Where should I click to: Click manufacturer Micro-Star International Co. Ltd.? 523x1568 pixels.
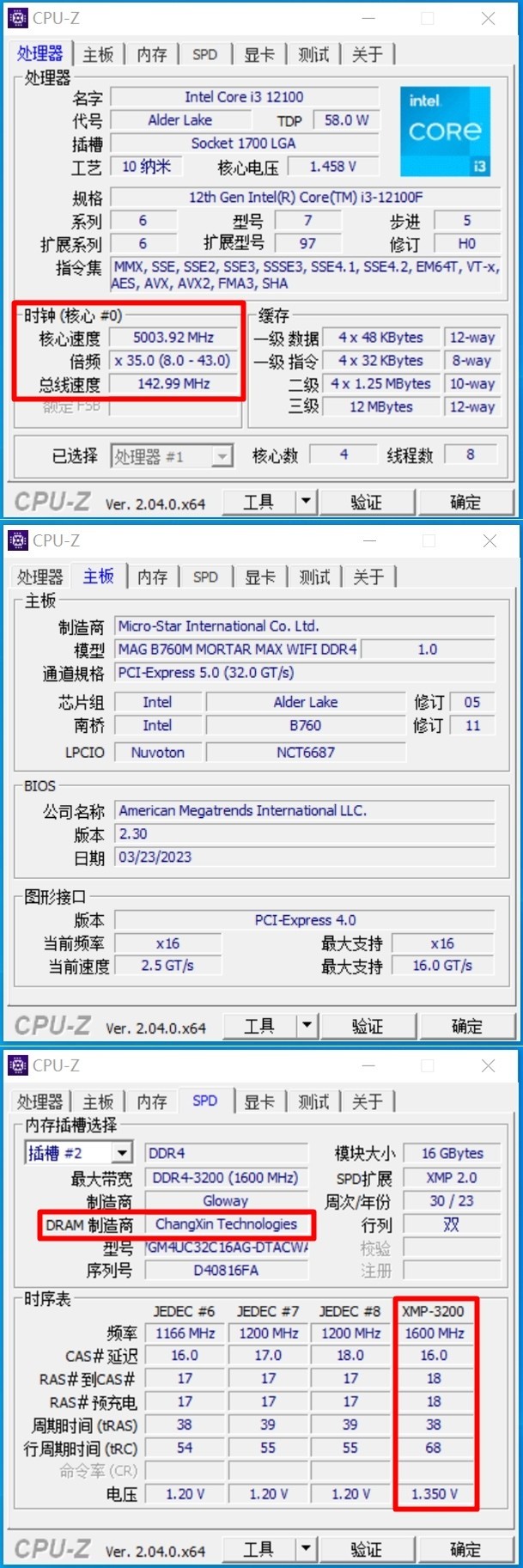coord(305,626)
